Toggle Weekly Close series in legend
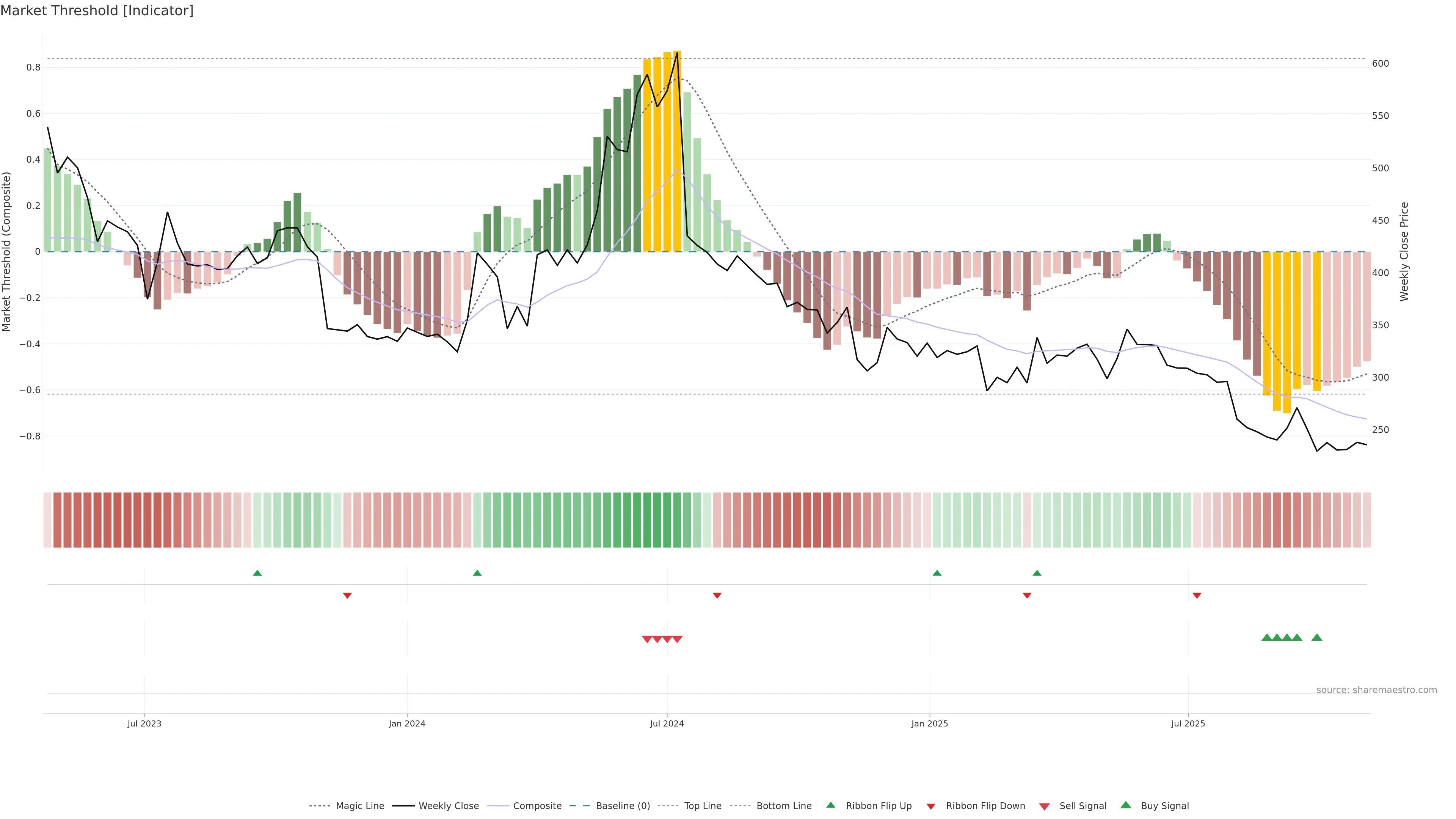1456x819 pixels. (448, 806)
